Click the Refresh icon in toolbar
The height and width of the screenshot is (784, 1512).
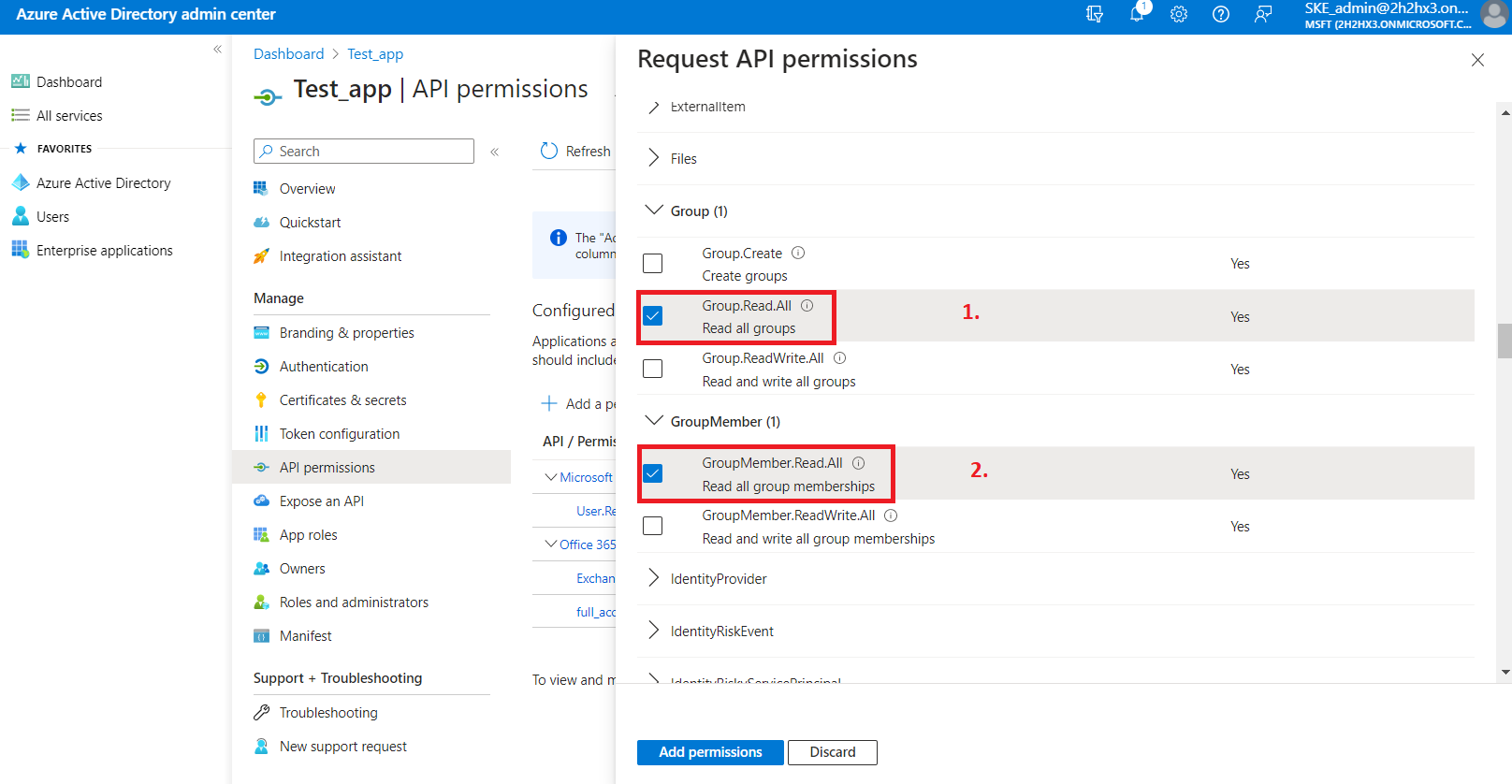point(549,151)
